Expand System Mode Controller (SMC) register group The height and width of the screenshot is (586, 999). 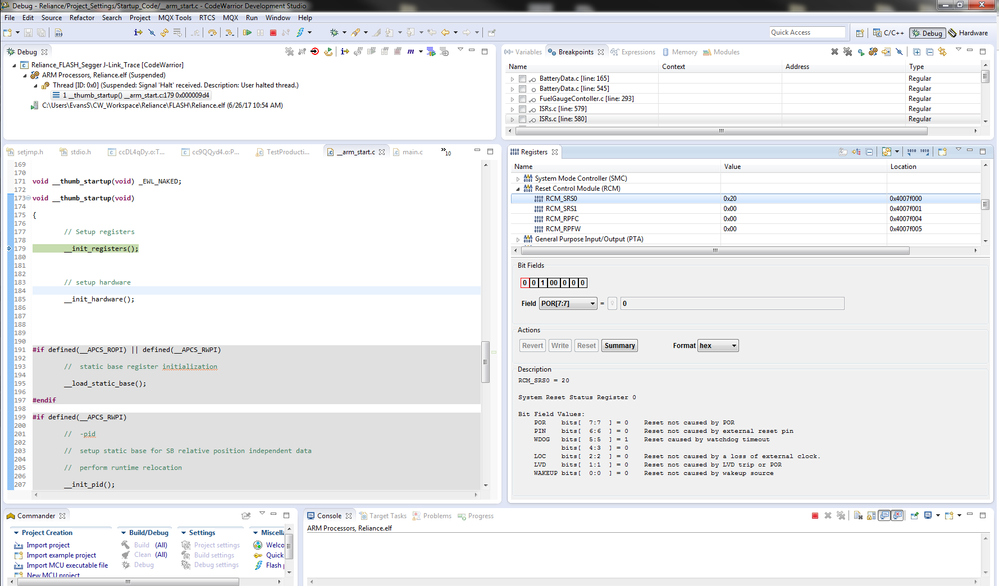[517, 178]
